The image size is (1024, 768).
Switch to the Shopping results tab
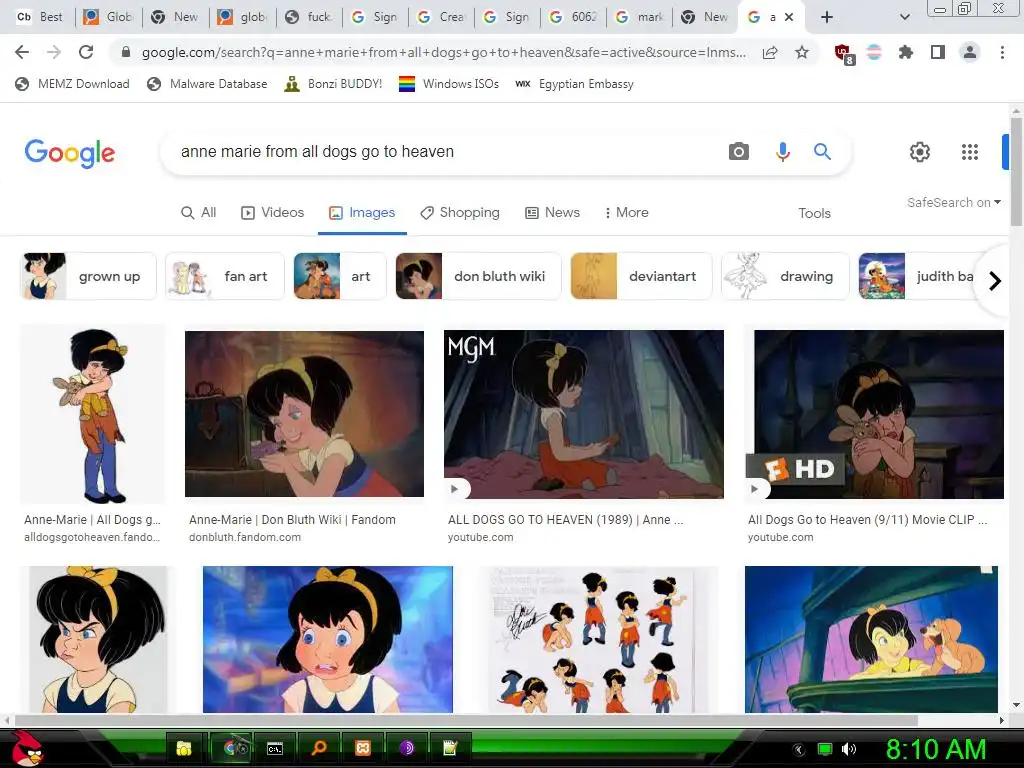click(460, 212)
